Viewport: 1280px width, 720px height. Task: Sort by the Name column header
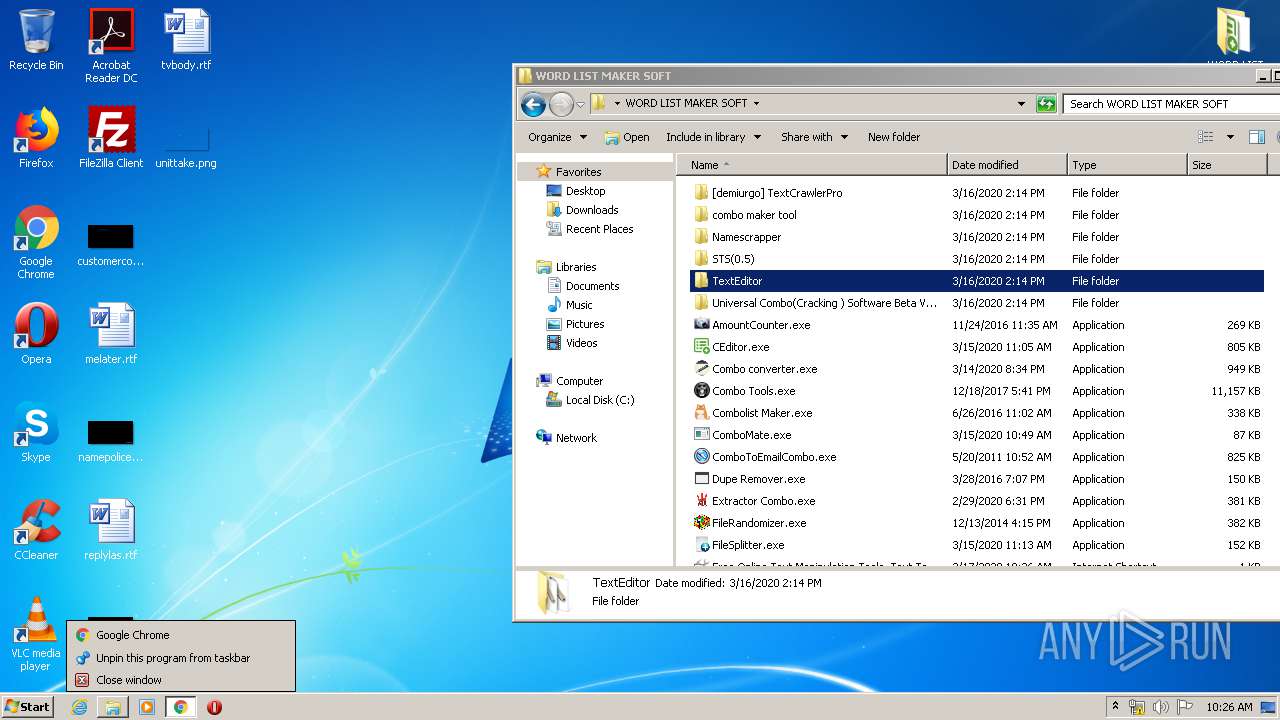(812, 165)
